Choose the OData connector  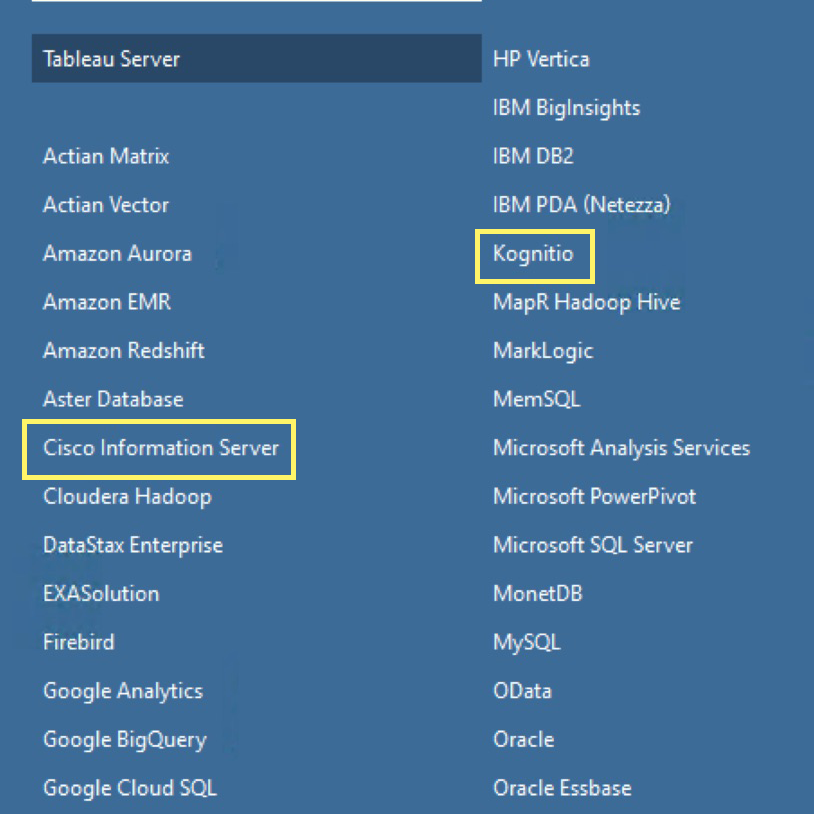tap(522, 691)
